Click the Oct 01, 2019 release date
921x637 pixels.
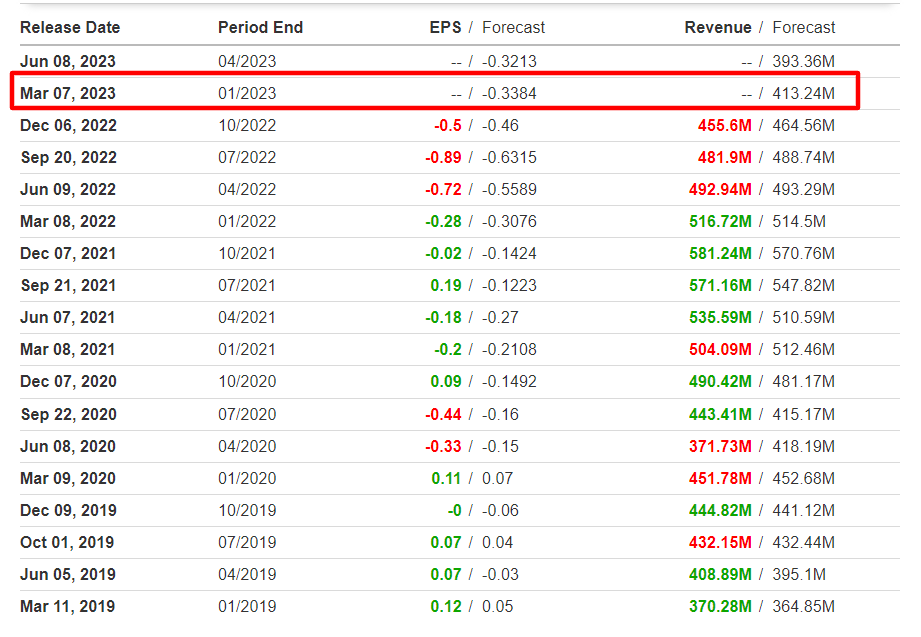67,542
